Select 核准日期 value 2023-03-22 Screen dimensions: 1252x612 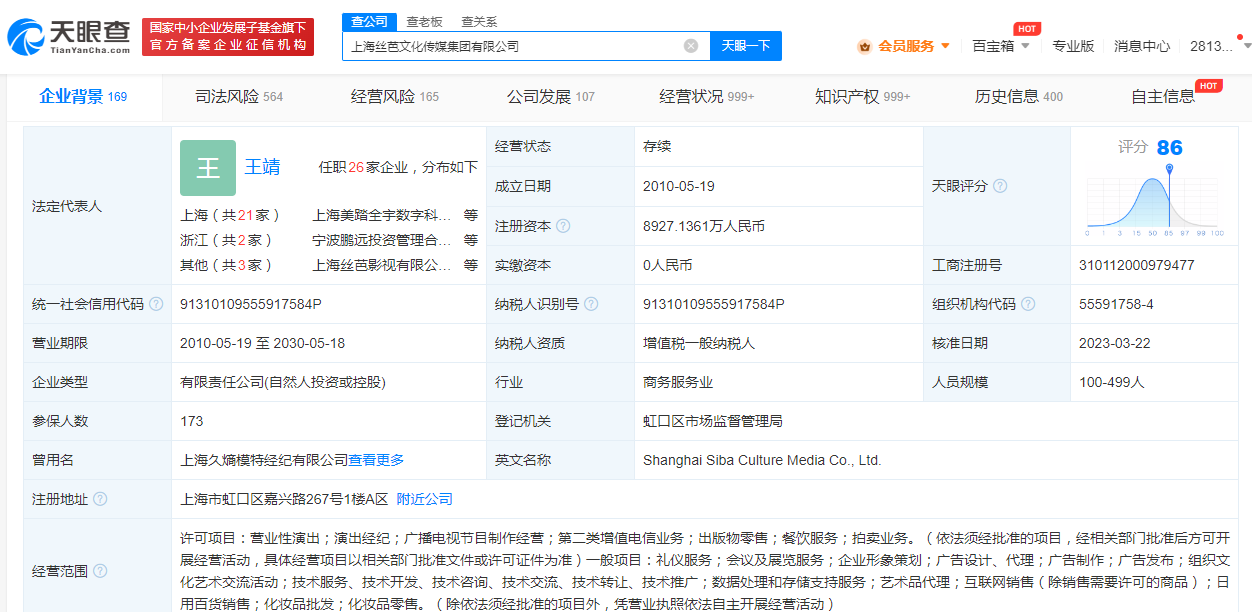1115,343
